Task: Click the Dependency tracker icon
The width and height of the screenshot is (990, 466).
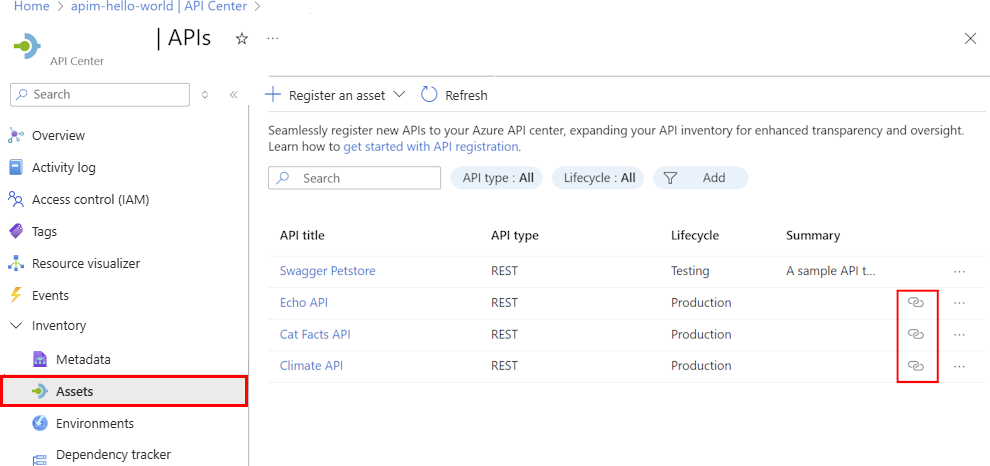Action: (x=40, y=459)
